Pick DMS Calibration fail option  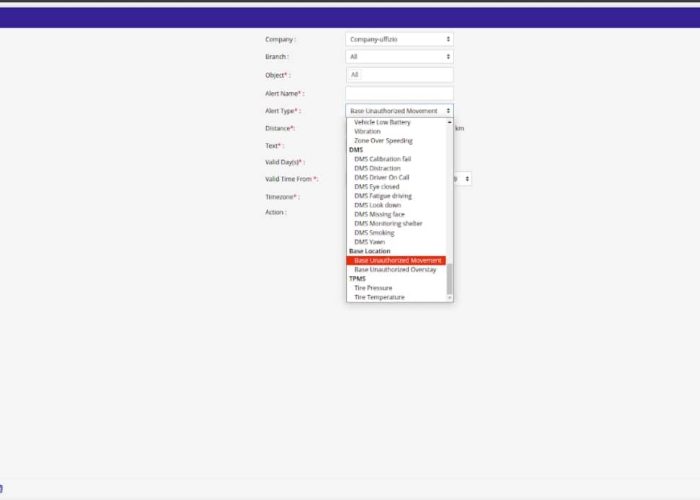[x=382, y=159]
